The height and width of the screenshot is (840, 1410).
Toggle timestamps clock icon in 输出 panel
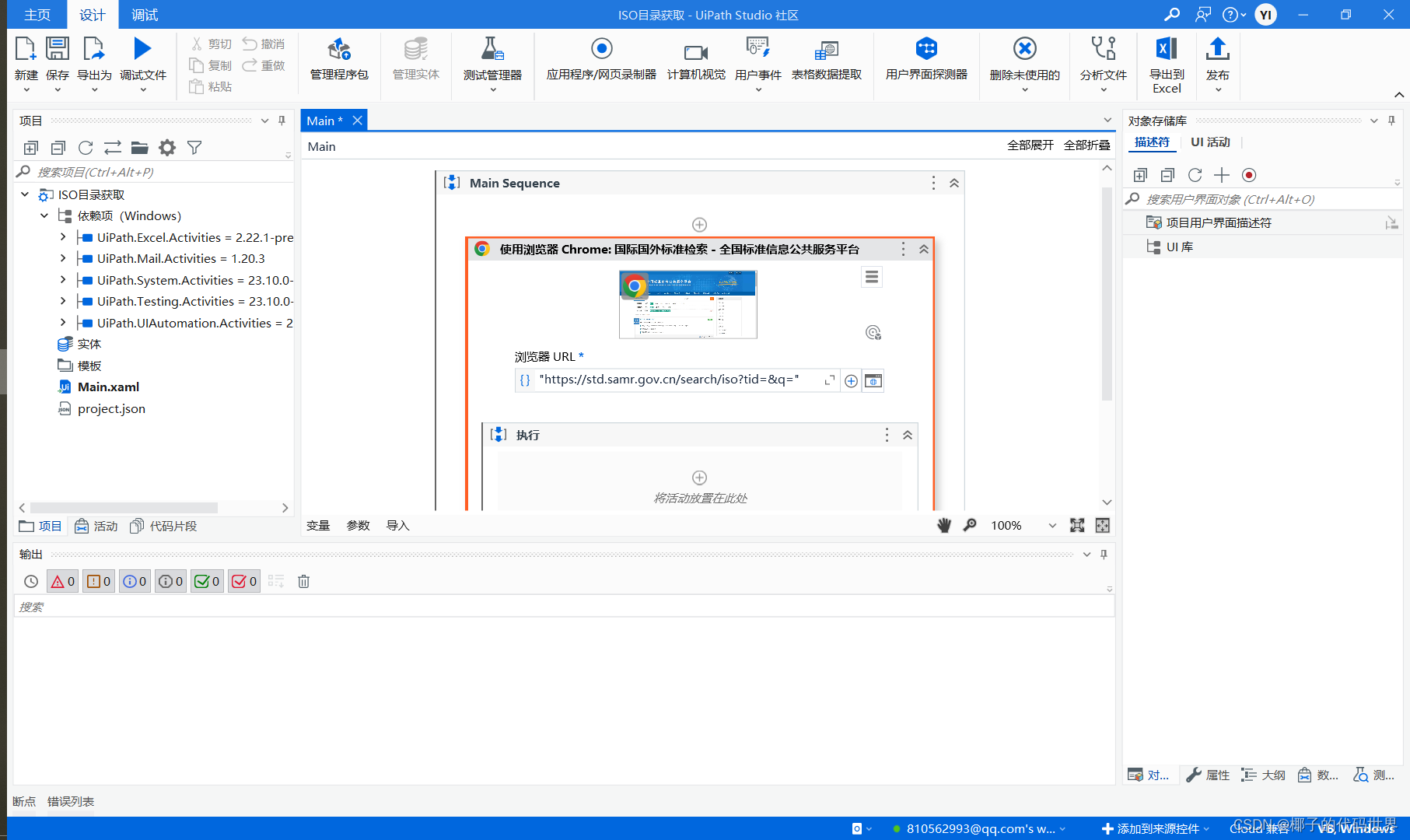pos(31,581)
